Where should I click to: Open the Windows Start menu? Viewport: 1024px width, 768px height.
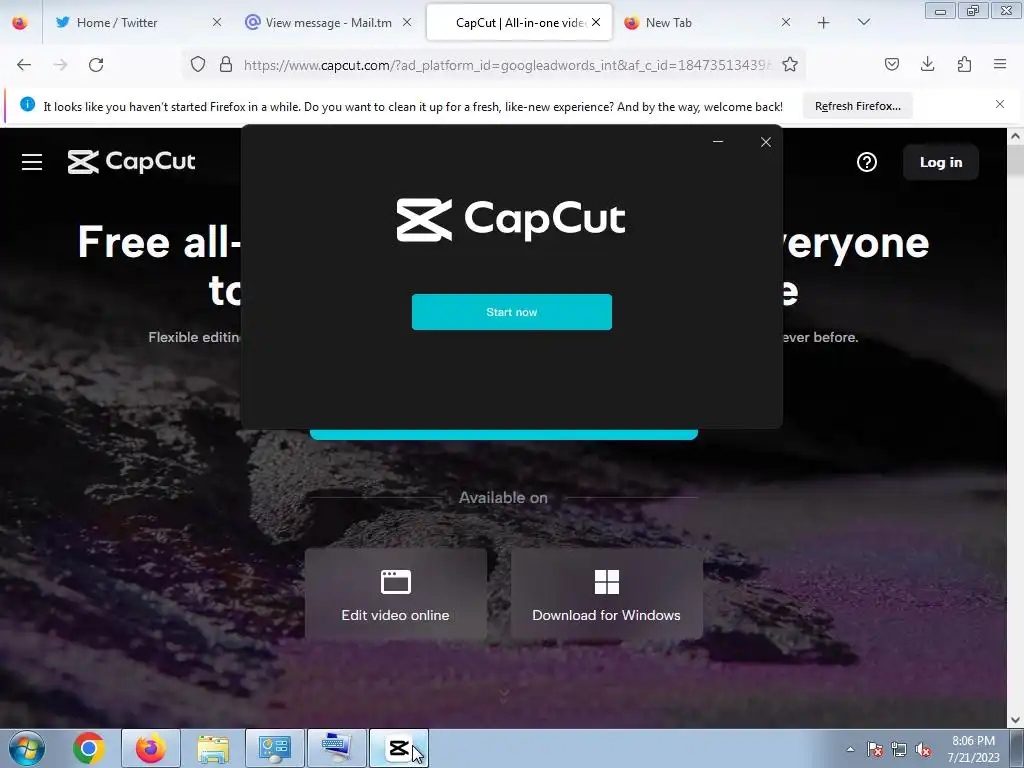tap(27, 748)
